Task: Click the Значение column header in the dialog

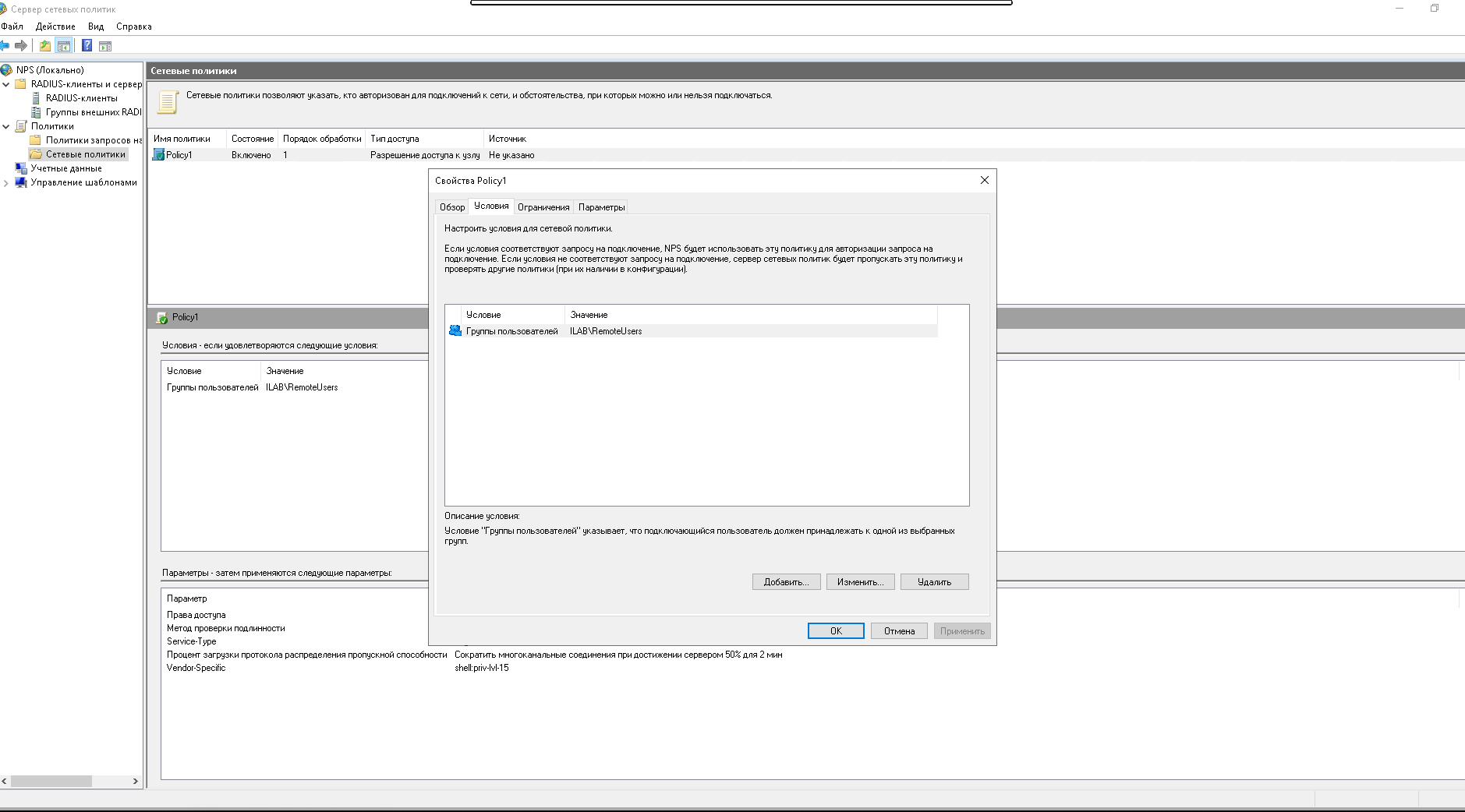Action: click(751, 315)
